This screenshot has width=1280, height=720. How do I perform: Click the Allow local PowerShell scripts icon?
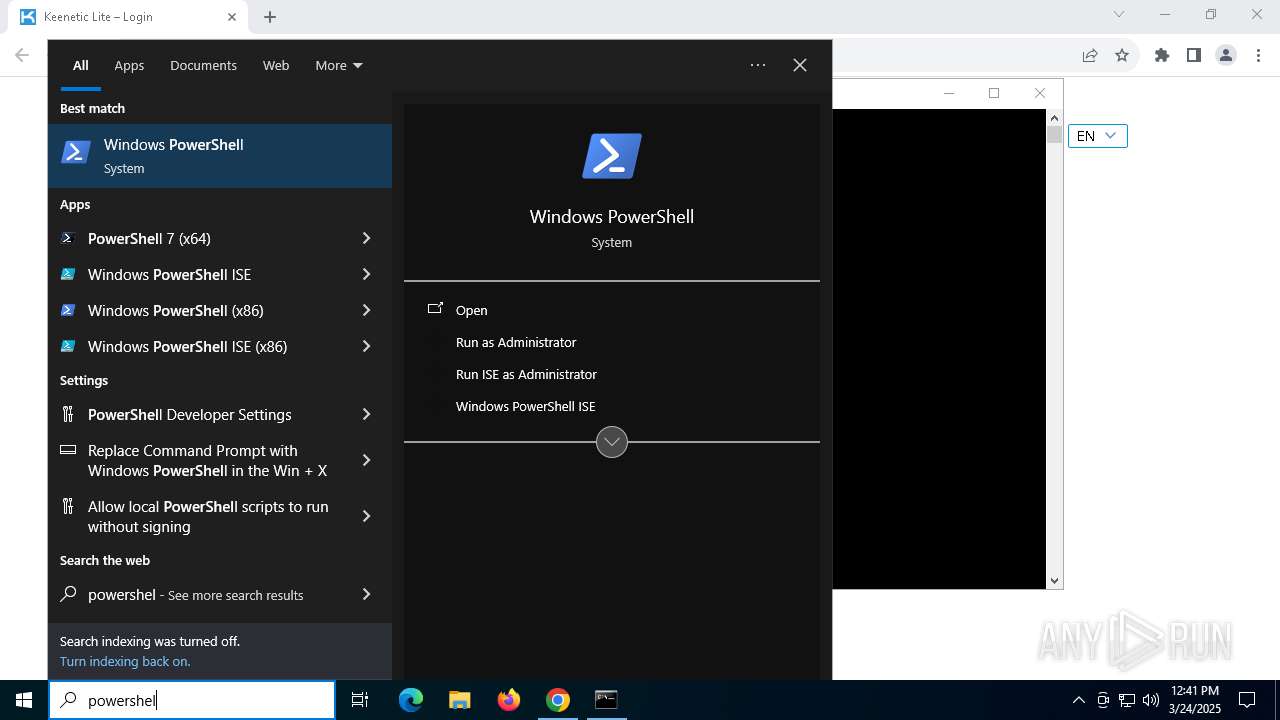(x=68, y=506)
